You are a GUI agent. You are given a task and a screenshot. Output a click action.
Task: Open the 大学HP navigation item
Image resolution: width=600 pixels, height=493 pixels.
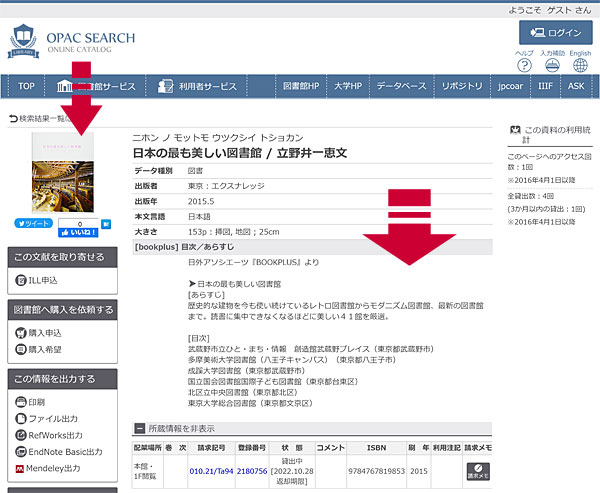pyautogui.click(x=348, y=86)
